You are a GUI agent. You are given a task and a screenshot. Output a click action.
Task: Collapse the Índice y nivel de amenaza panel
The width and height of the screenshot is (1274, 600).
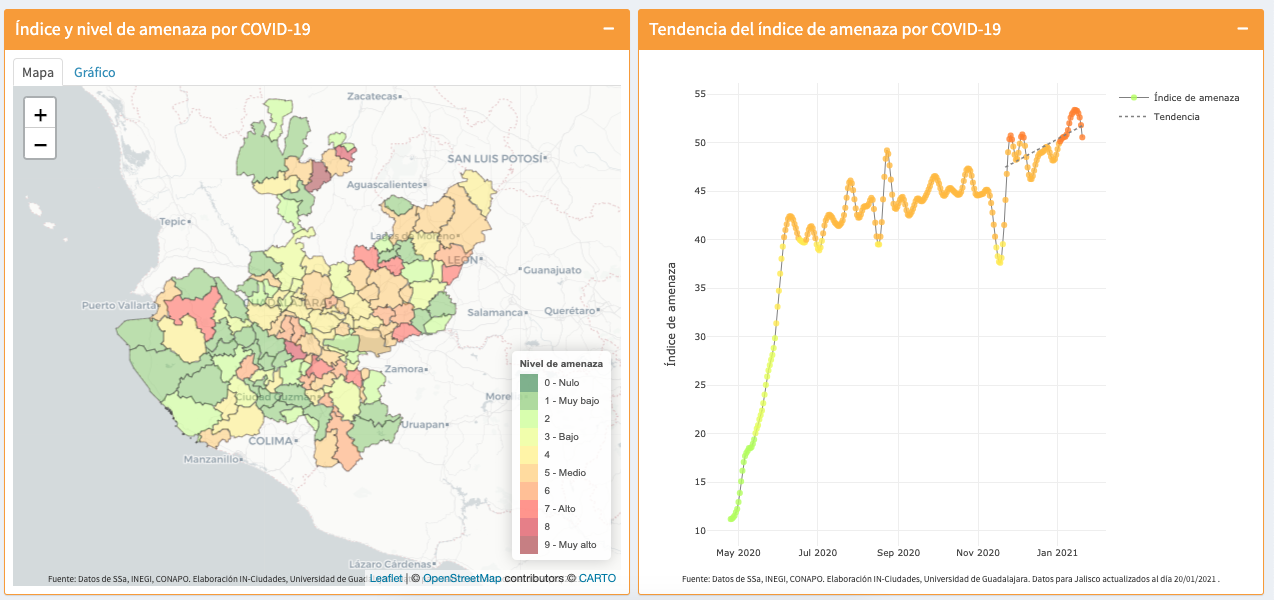608,29
